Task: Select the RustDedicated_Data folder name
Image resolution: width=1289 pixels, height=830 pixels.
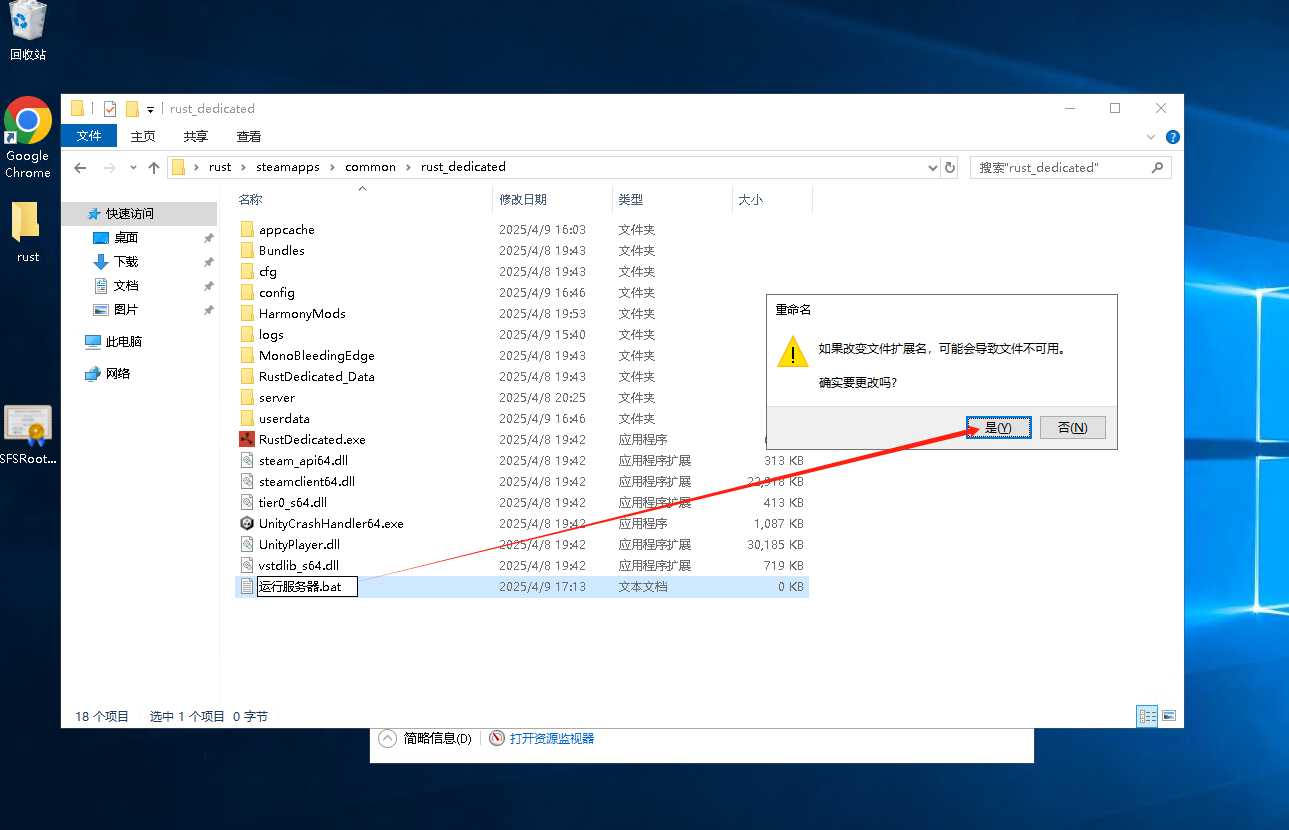Action: [317, 376]
